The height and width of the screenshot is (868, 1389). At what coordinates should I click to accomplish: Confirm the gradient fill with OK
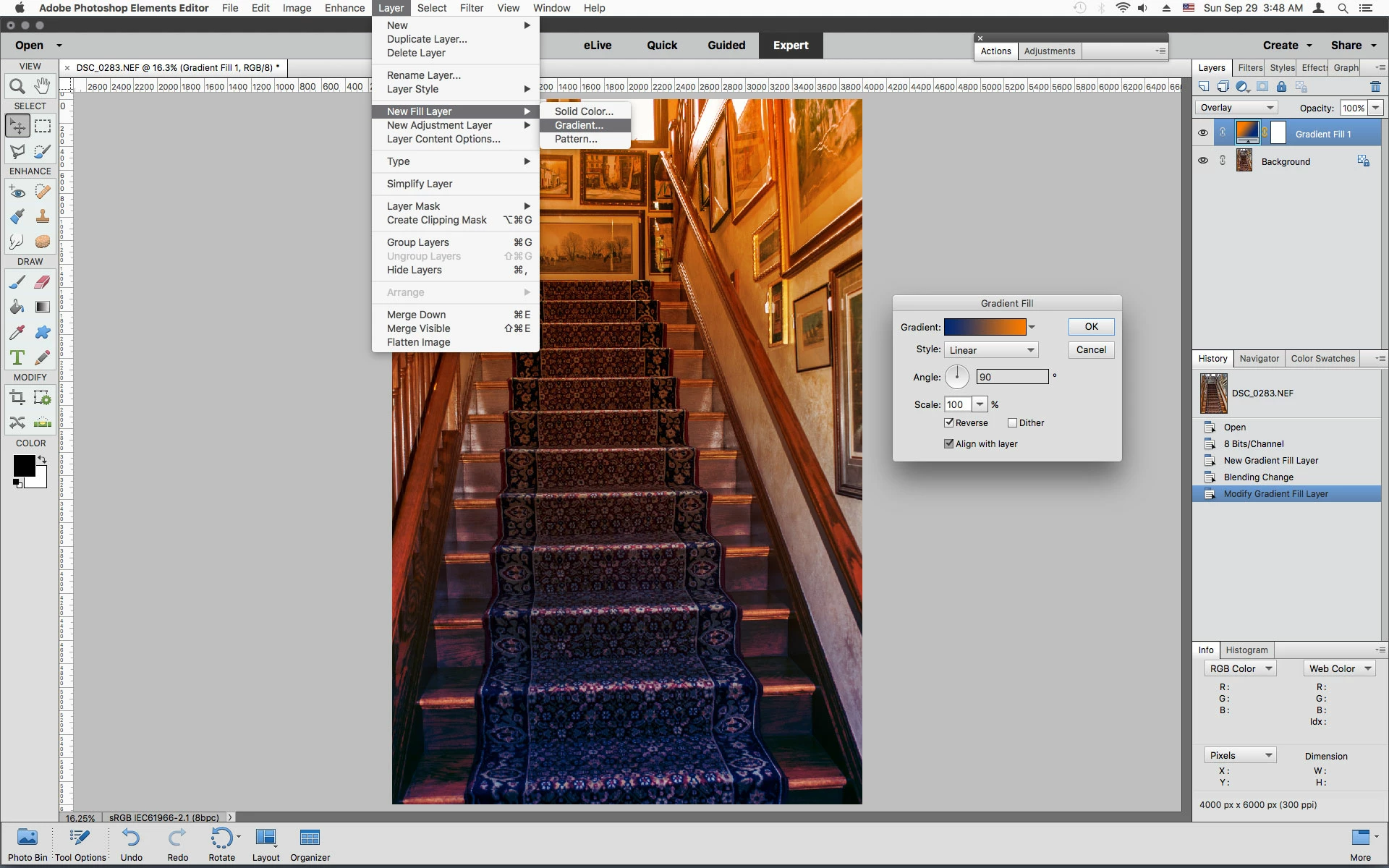(1091, 327)
